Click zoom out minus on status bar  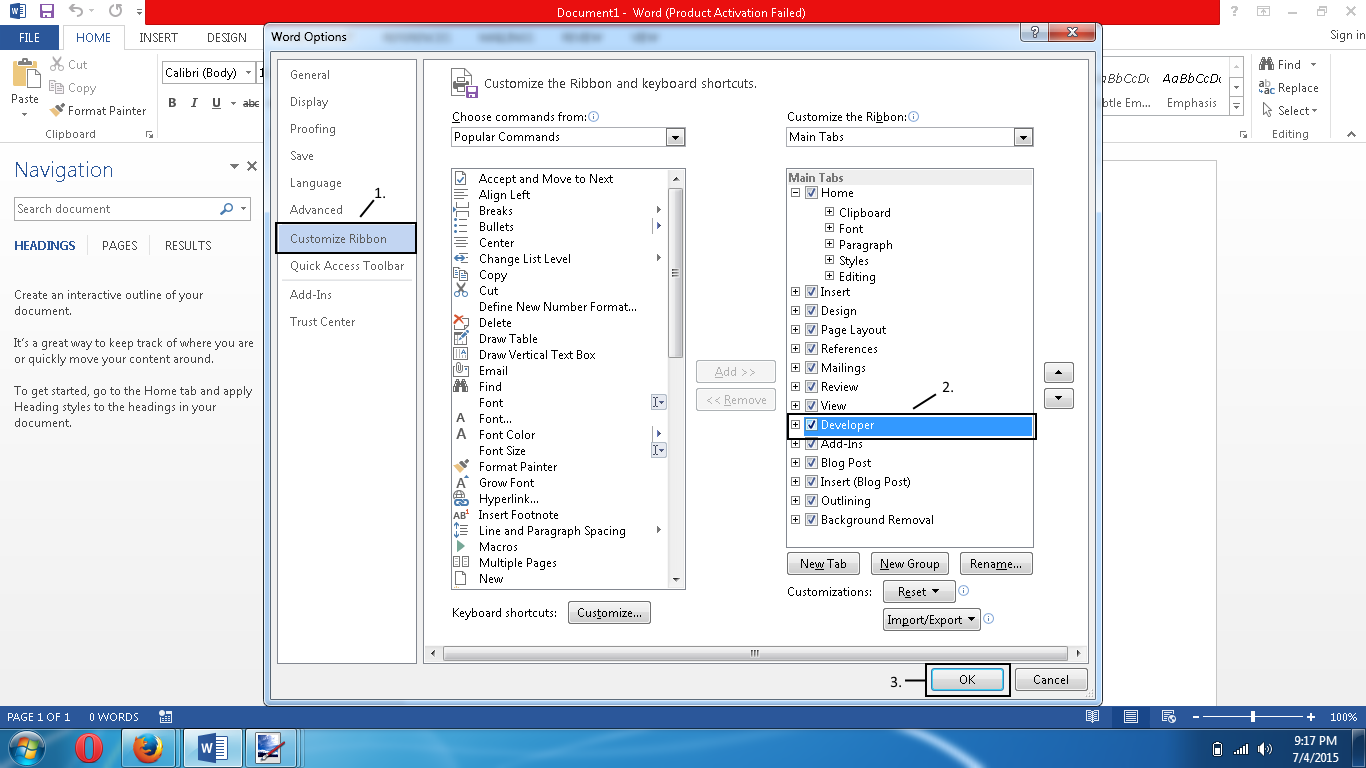click(x=1195, y=717)
